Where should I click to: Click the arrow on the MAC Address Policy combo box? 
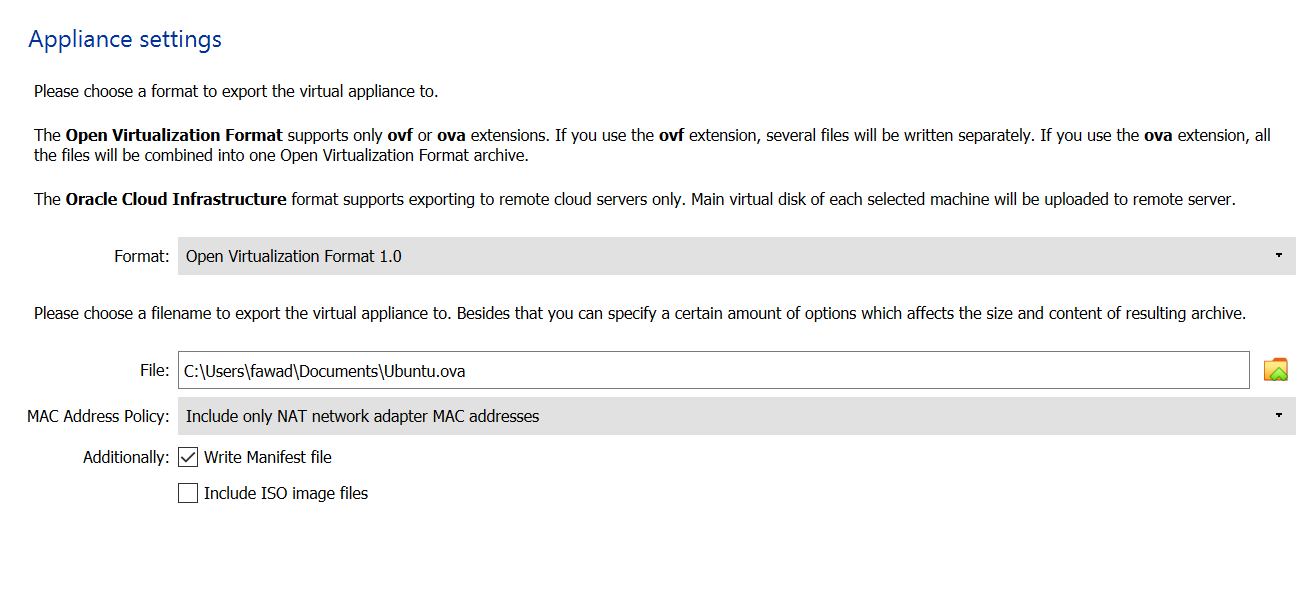[x=1279, y=416]
